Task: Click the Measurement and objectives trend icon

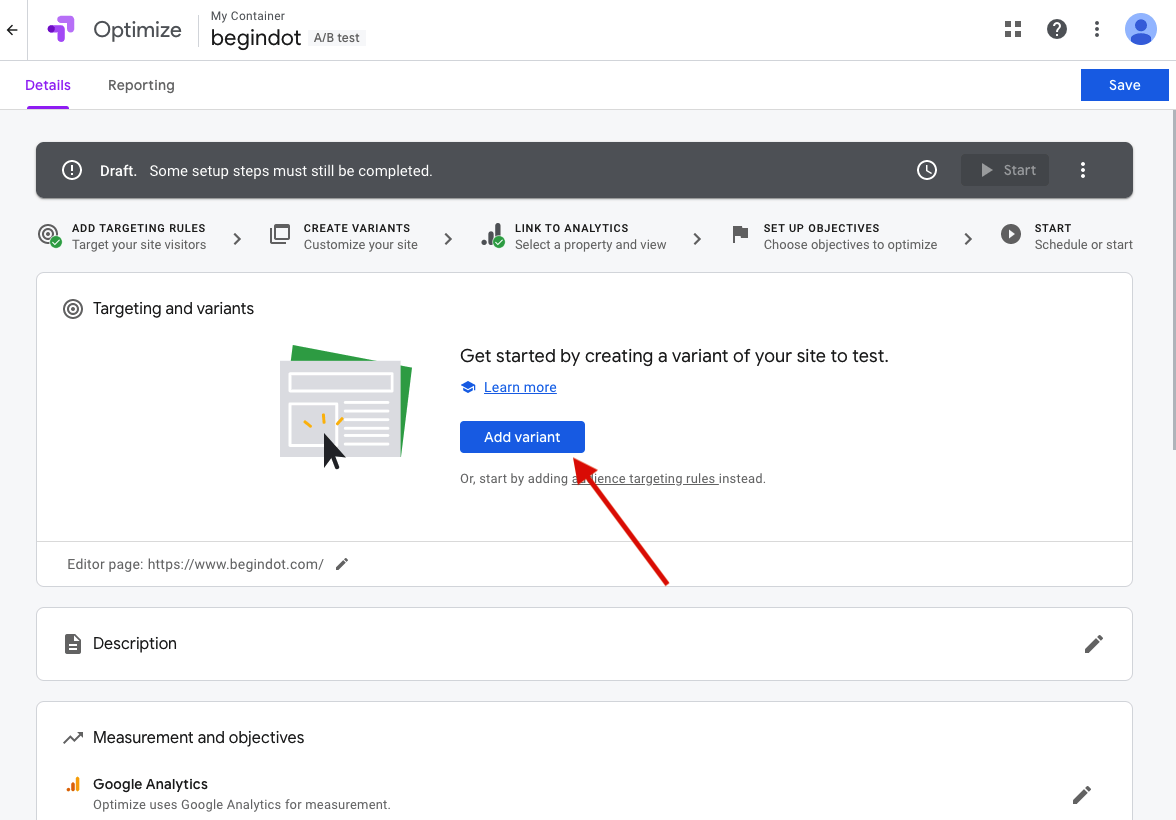Action: pos(73,738)
